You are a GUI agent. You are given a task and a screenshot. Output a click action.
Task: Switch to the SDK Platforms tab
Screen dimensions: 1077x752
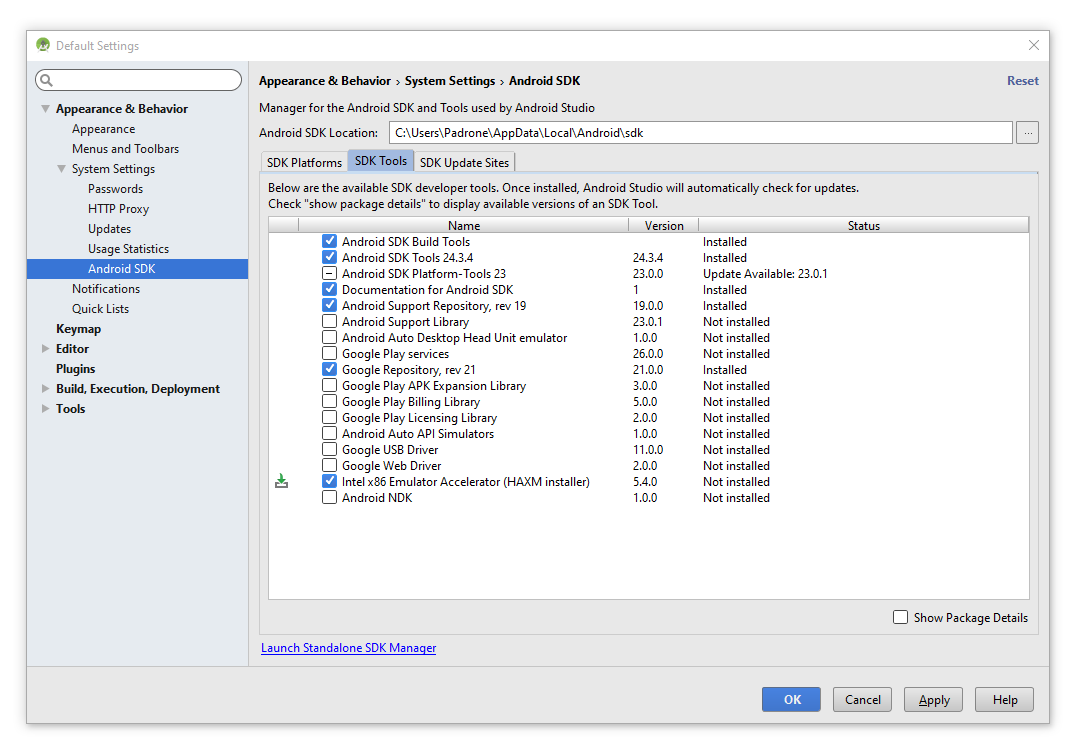coord(304,162)
